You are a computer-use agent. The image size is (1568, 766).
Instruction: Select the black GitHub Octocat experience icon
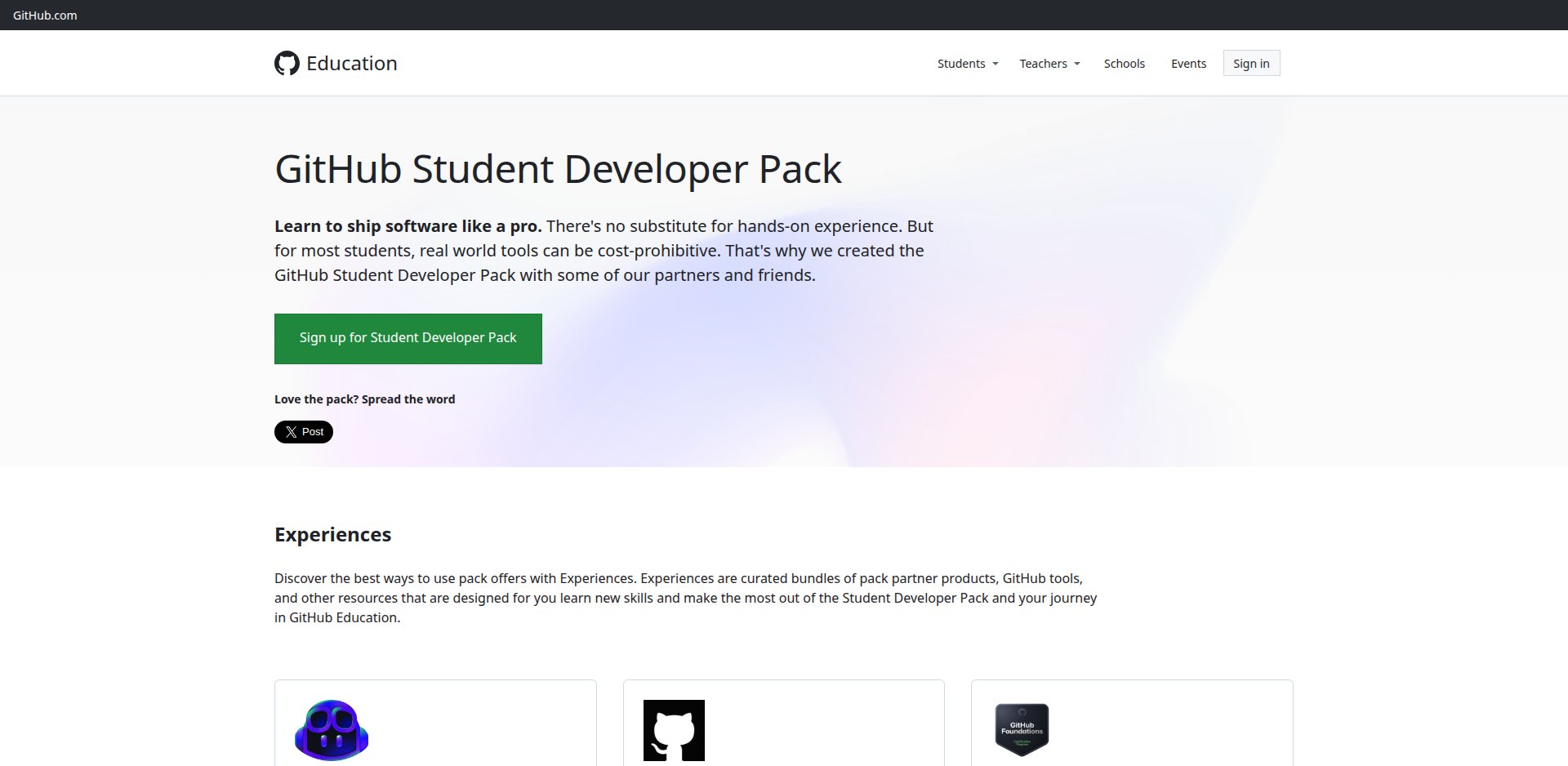point(674,730)
